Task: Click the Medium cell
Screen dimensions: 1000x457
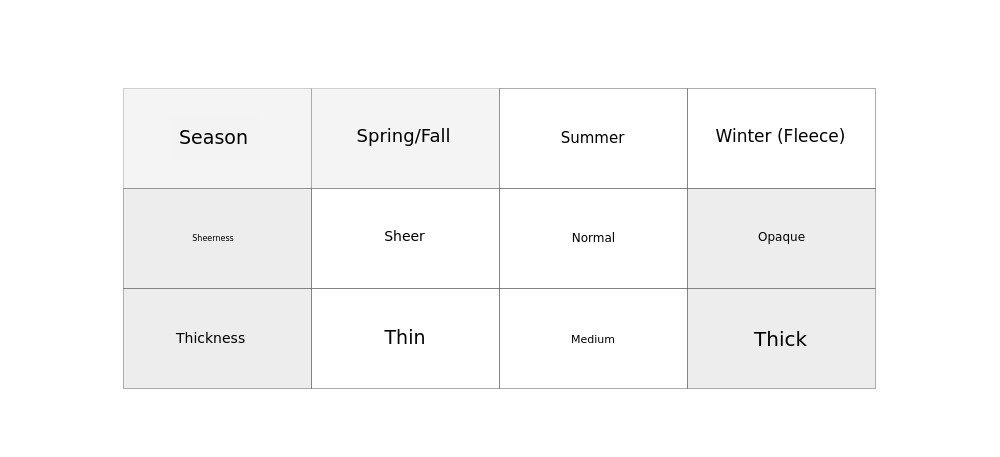Action: [593, 338]
